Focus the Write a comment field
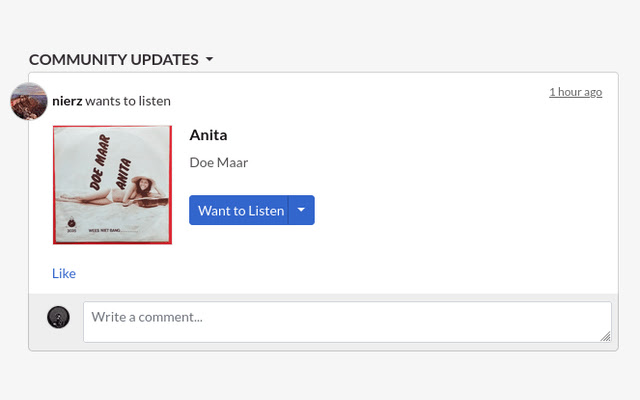The height and width of the screenshot is (400, 640). point(346,322)
